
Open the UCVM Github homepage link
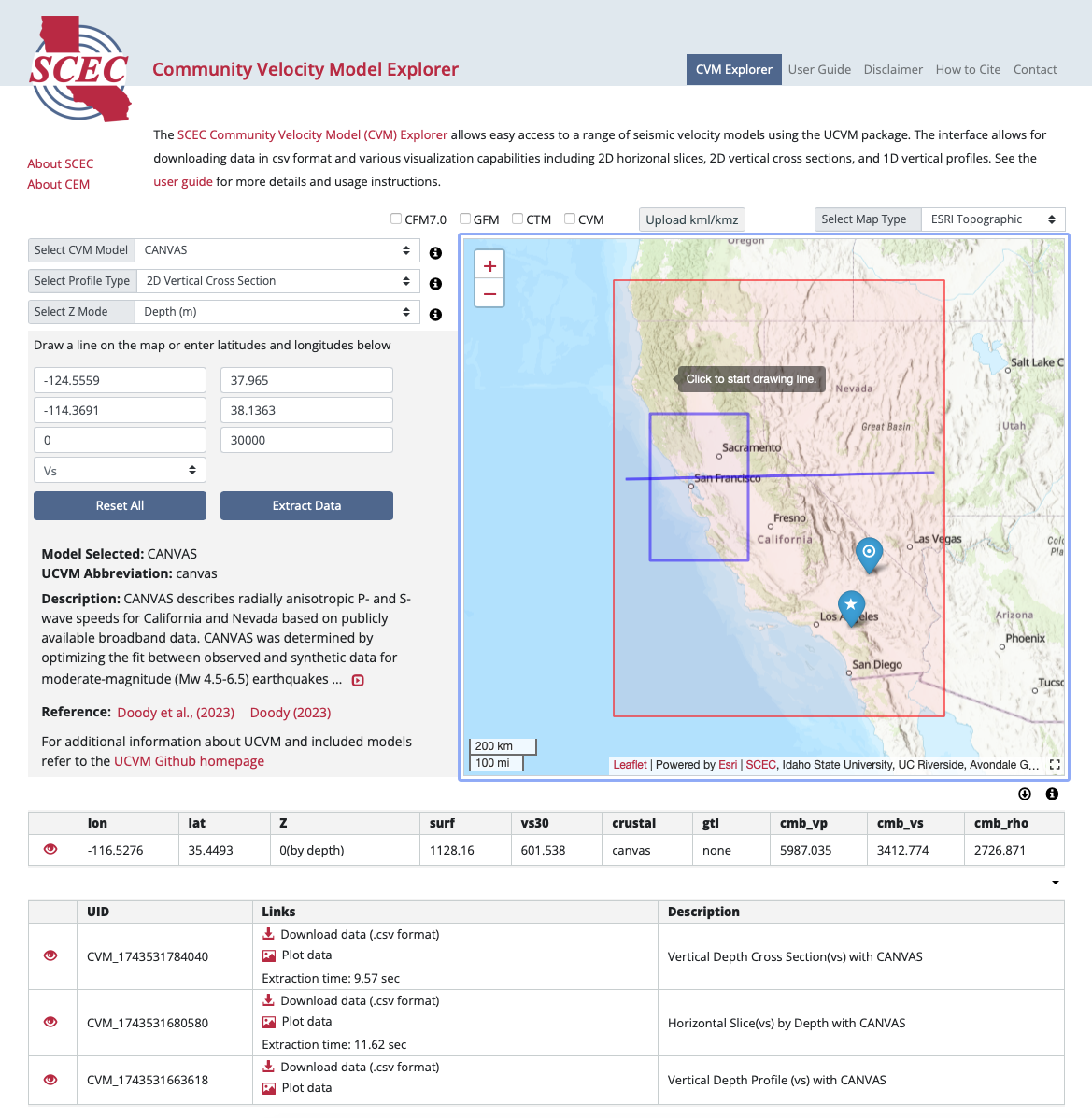pyautogui.click(x=189, y=761)
